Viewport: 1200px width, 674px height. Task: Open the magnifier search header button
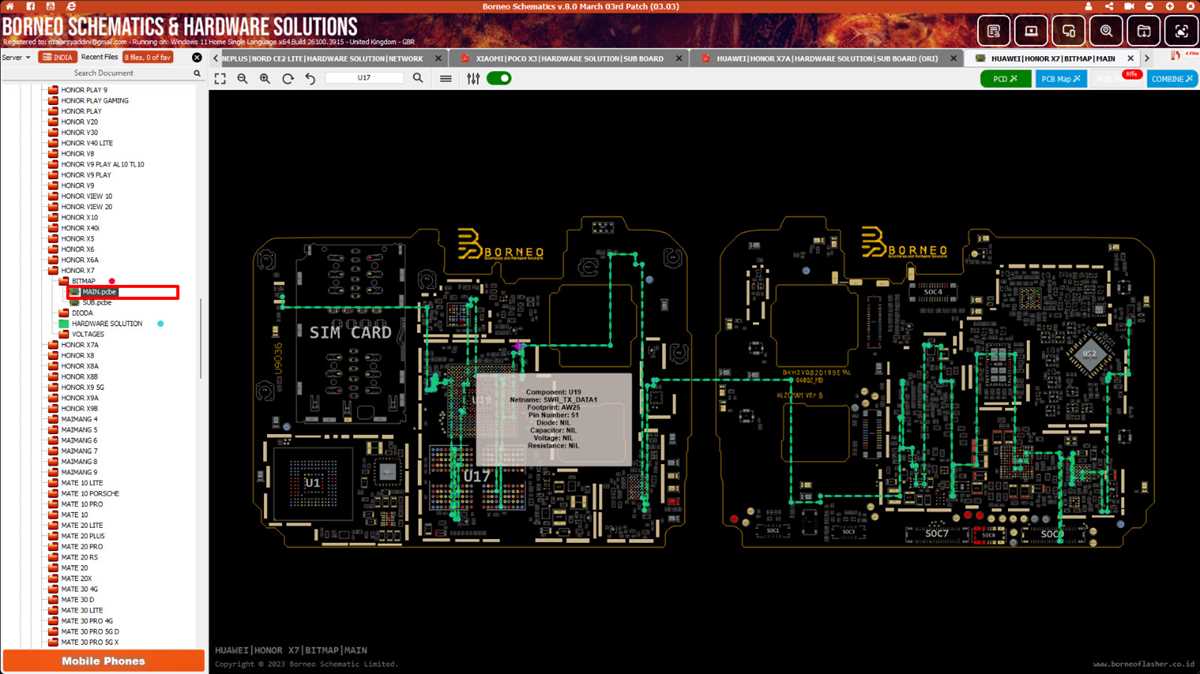[x=1106, y=31]
